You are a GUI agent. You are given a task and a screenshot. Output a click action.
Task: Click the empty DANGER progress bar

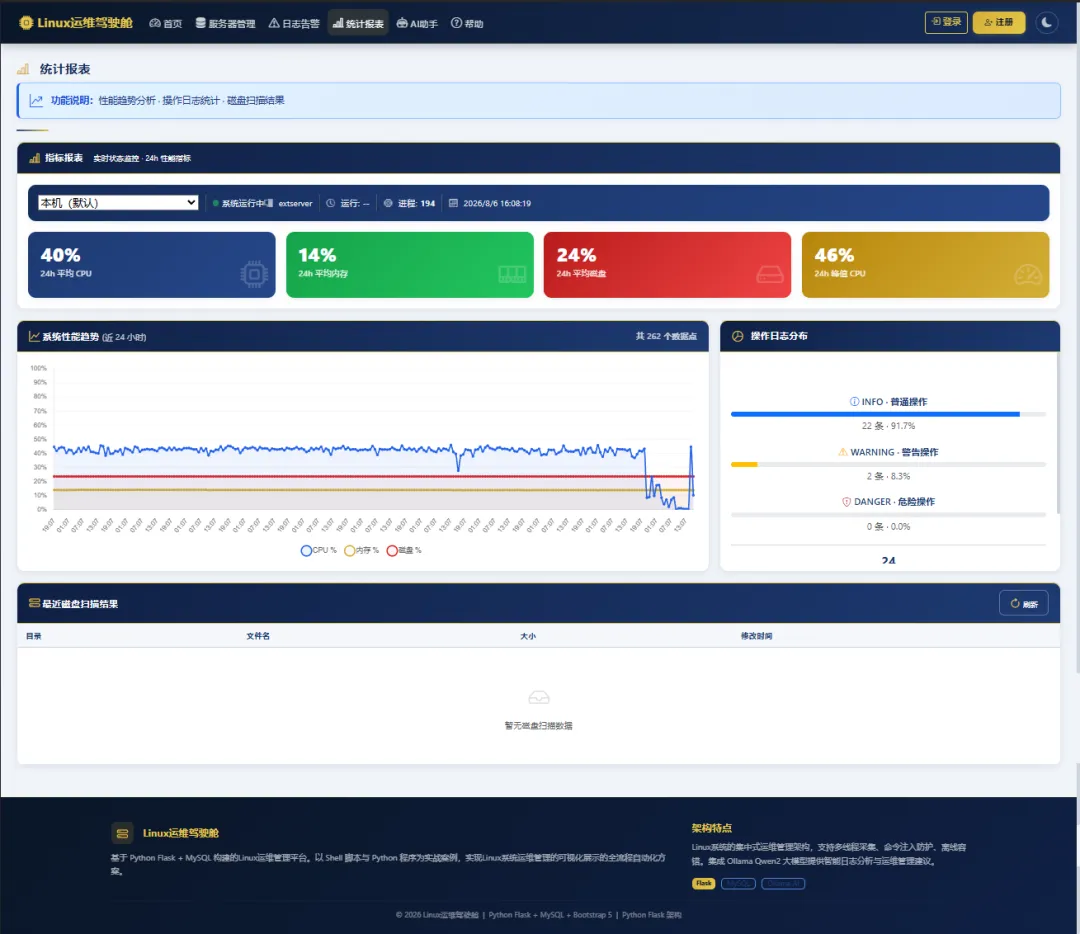pyautogui.click(x=889, y=515)
